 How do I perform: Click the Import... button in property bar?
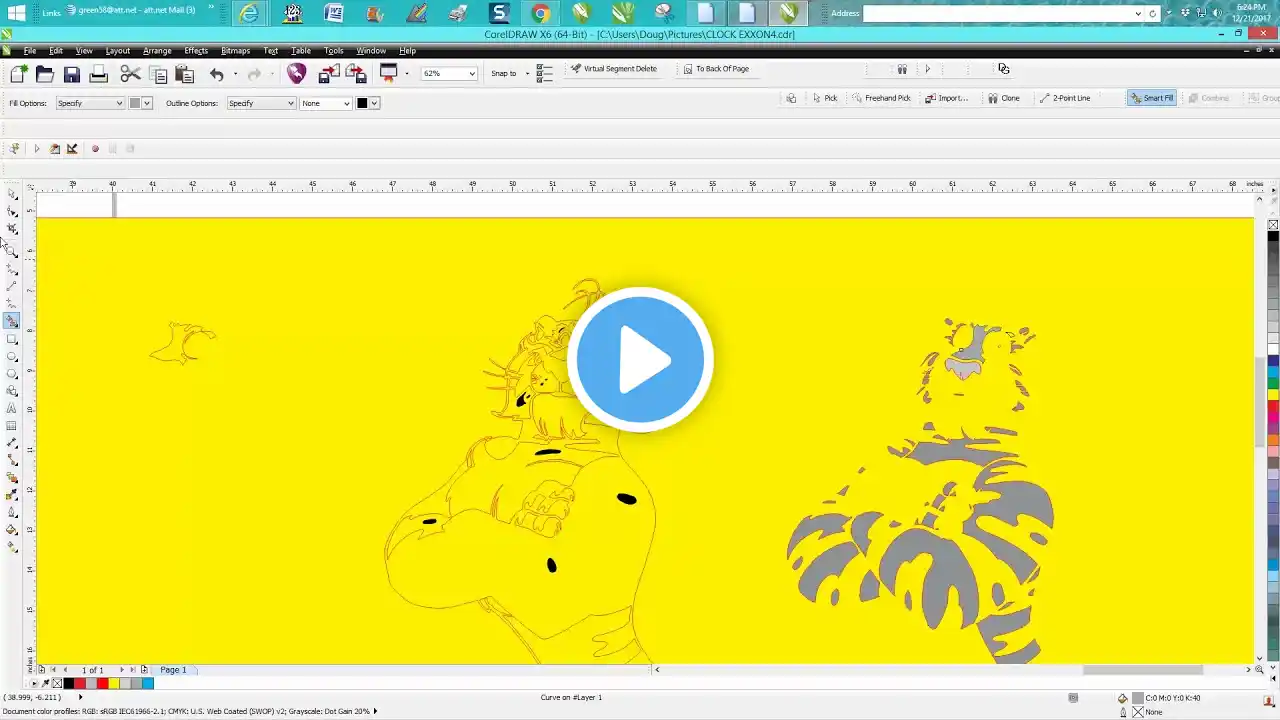pos(946,98)
